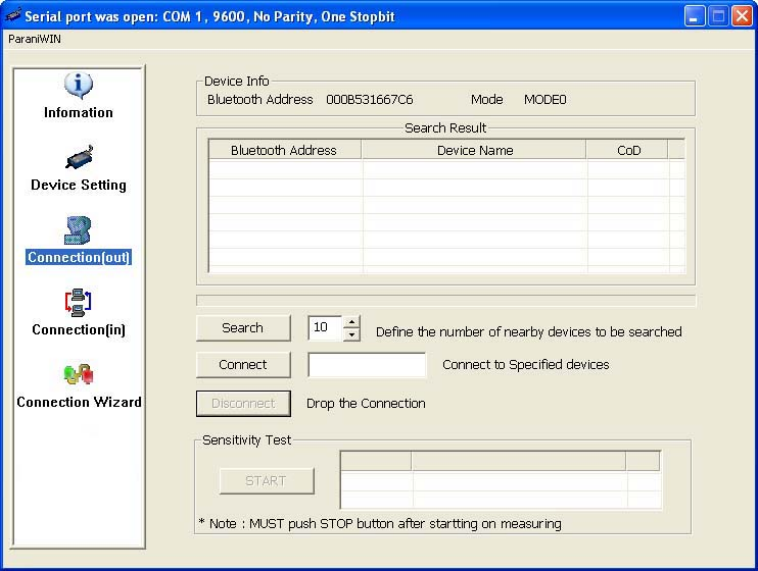Click 'Drop the Connection' text

(366, 403)
